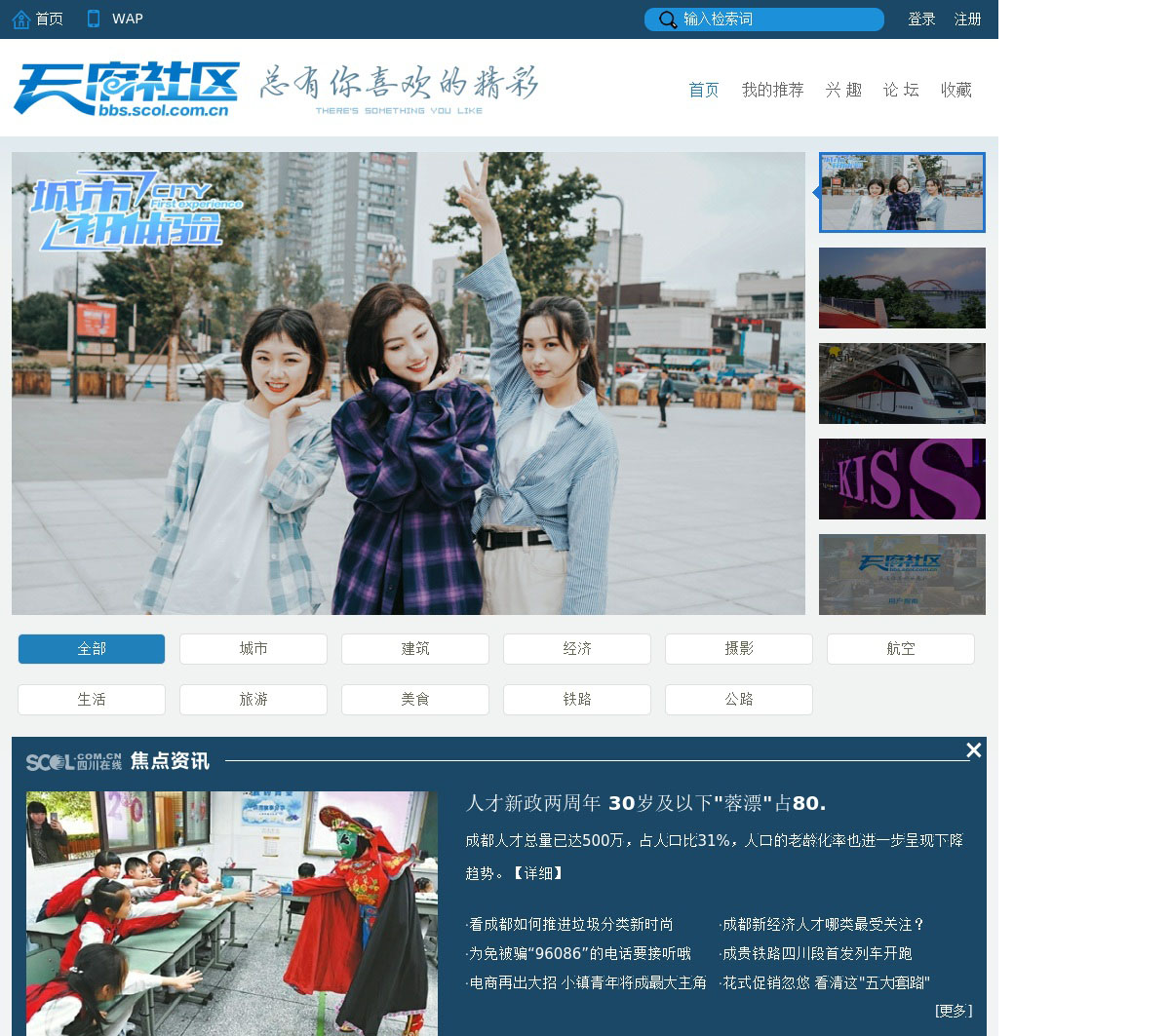This screenshot has height=1036, width=1170.
Task: Click the 天府社区 site logo
Action: (x=127, y=90)
